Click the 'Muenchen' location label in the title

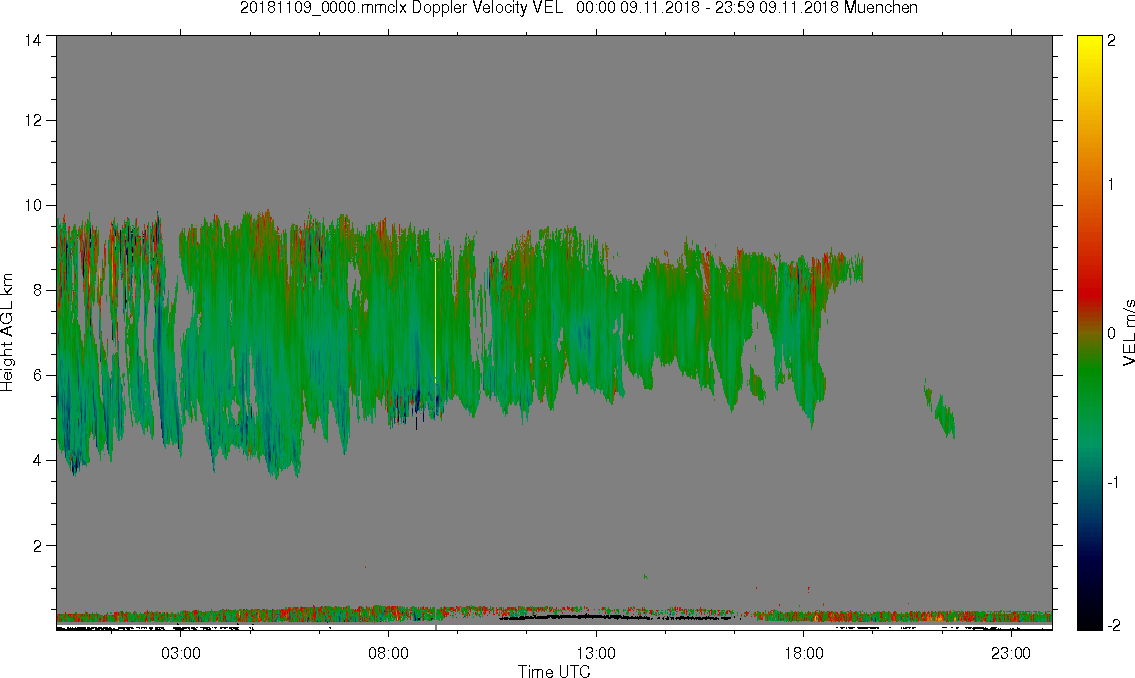[880, 8]
